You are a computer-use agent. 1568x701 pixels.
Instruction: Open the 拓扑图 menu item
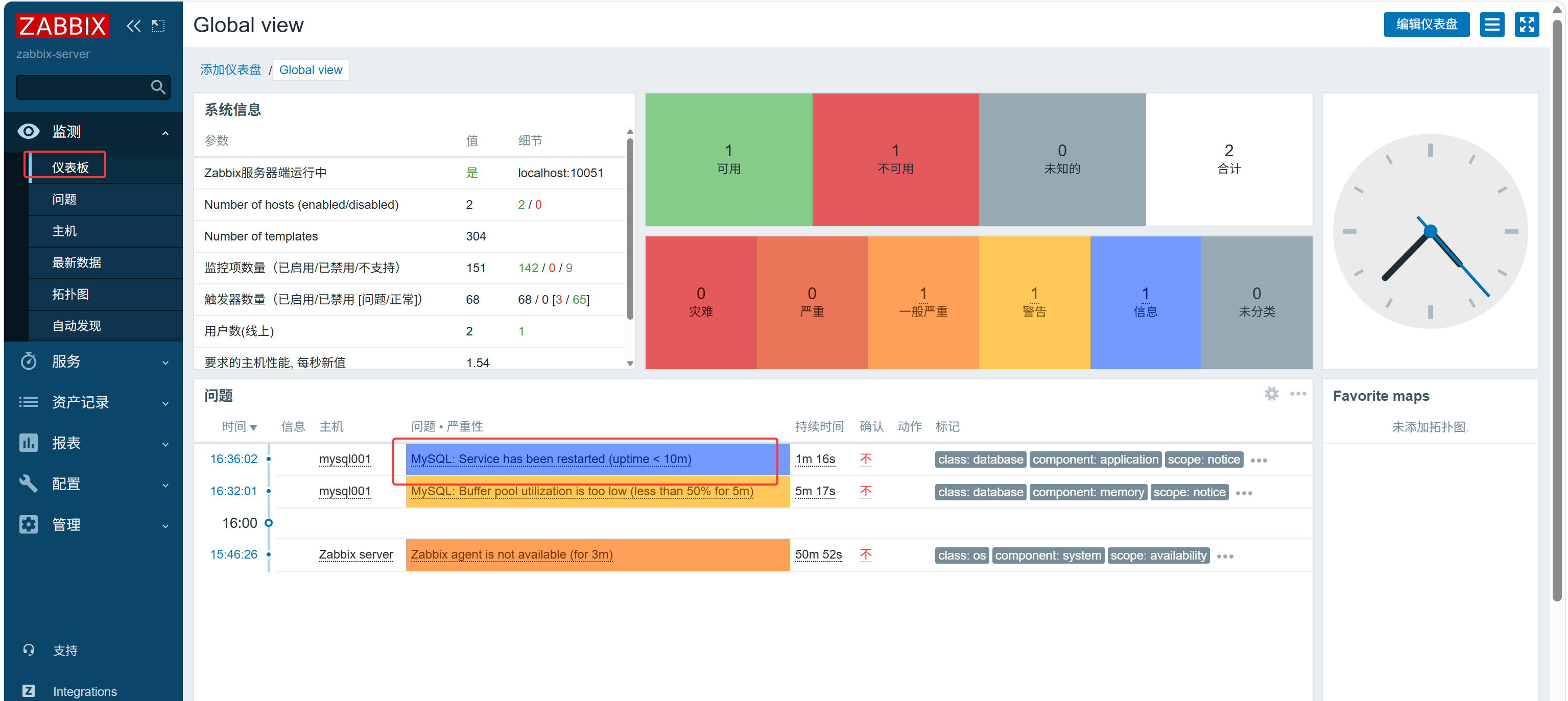(x=70, y=294)
